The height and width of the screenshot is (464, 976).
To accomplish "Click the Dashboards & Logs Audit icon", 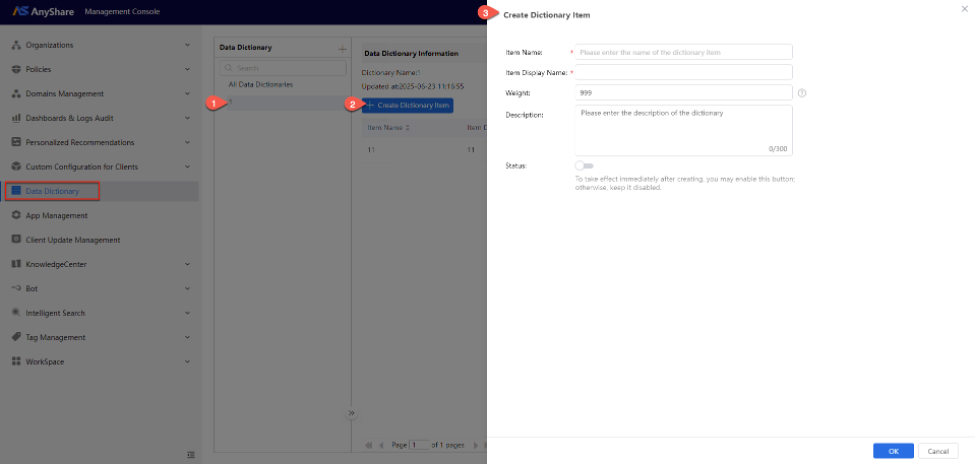I will pyautogui.click(x=17, y=118).
